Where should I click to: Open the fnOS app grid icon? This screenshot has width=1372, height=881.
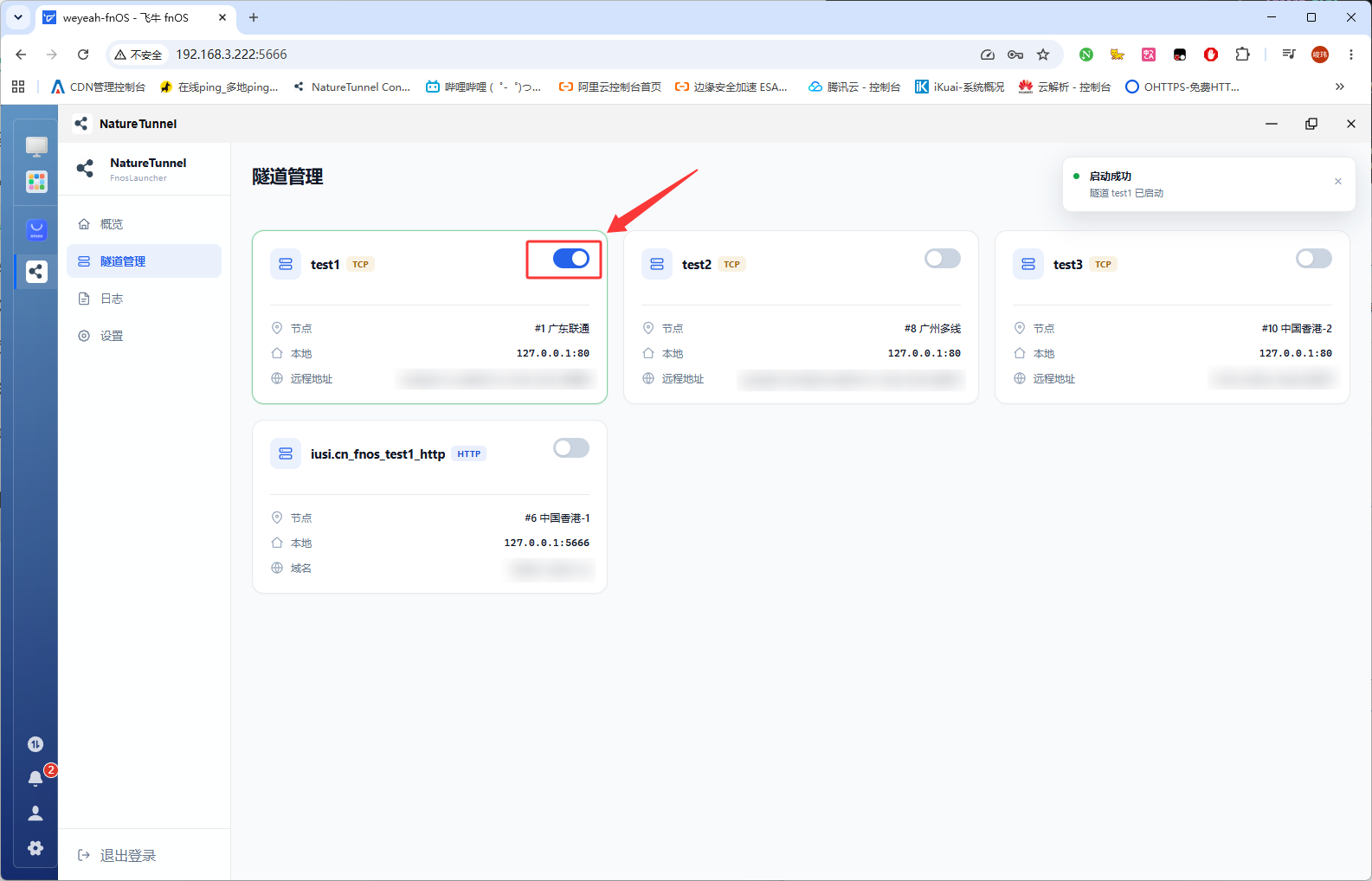pos(36,182)
